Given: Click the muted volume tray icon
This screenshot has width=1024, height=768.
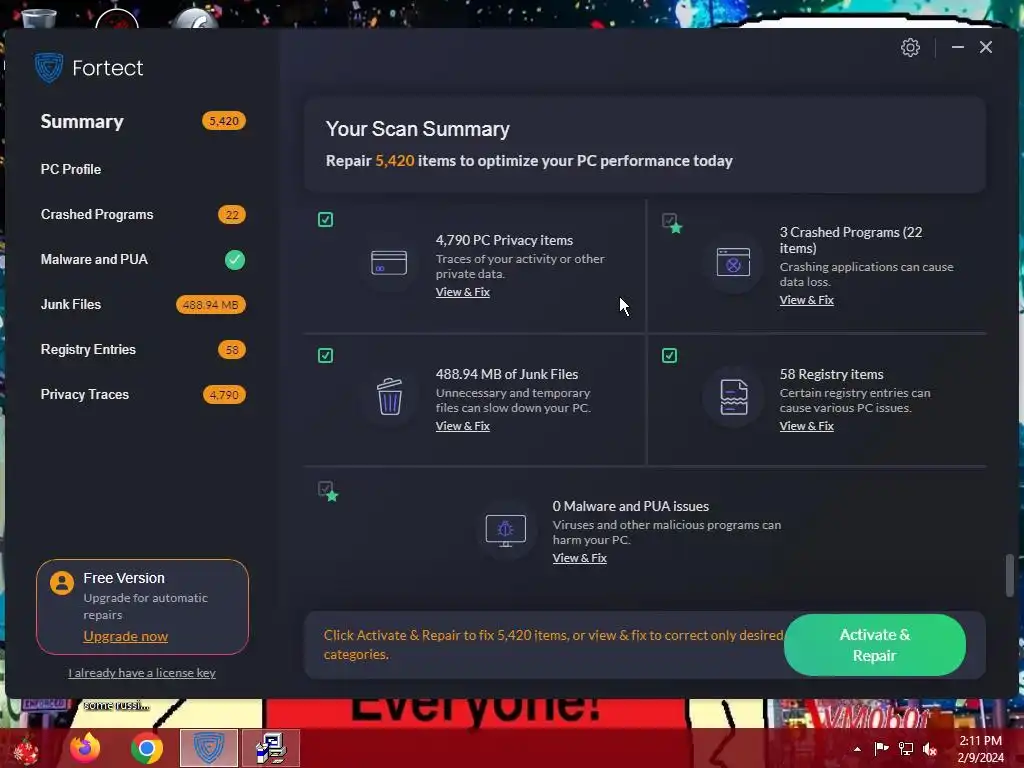Looking at the screenshot, I should (930, 748).
